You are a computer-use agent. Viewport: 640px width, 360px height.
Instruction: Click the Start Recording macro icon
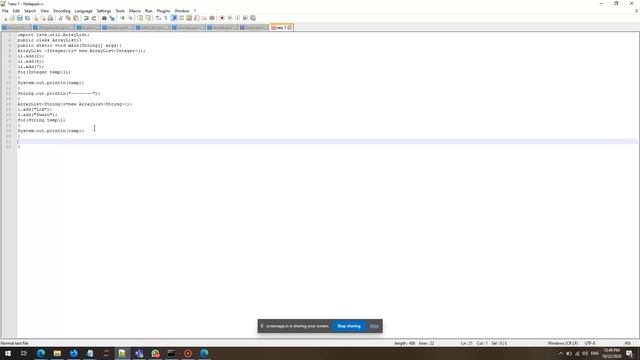click(x=222, y=18)
